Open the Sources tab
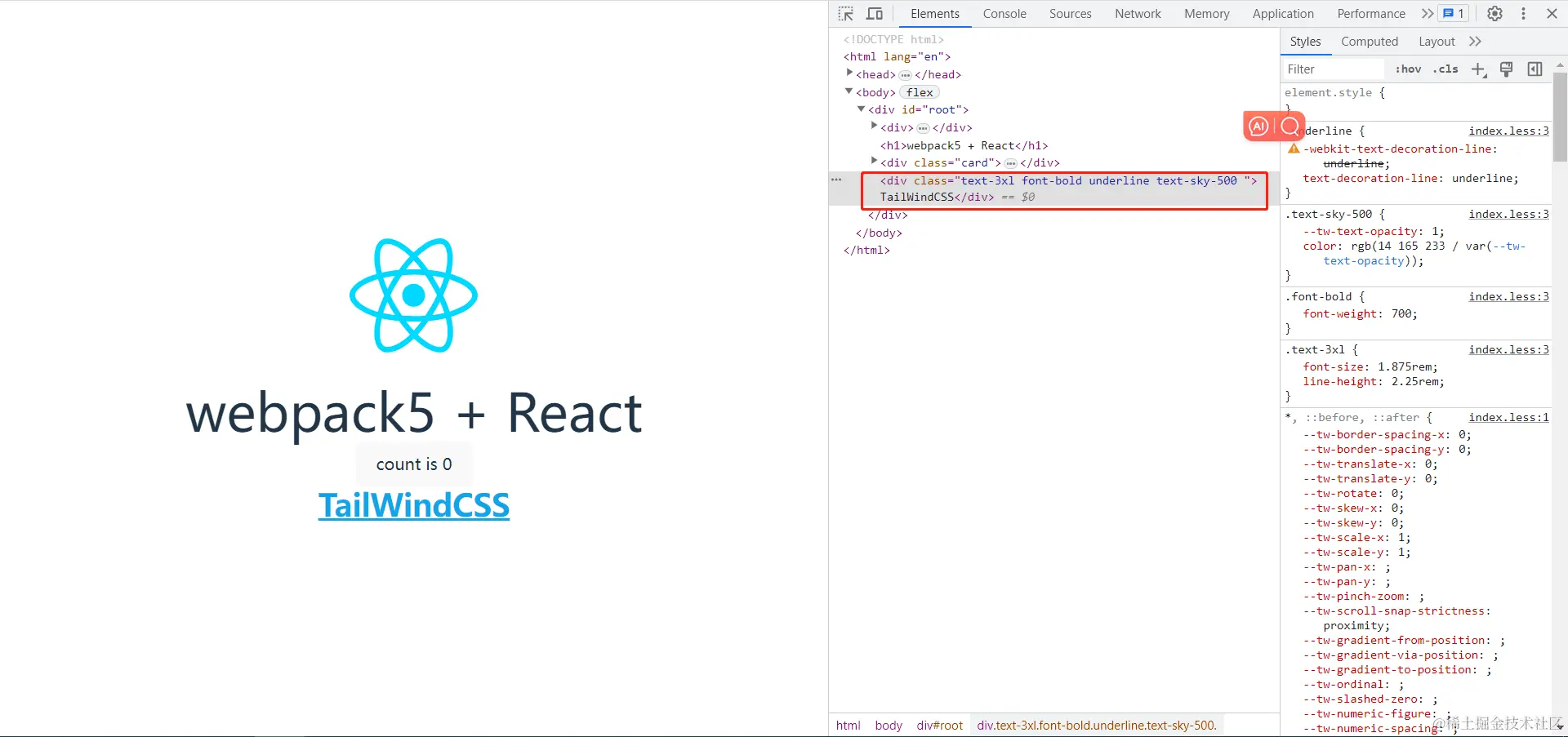Viewport: 1568px width, 737px height. tap(1071, 14)
